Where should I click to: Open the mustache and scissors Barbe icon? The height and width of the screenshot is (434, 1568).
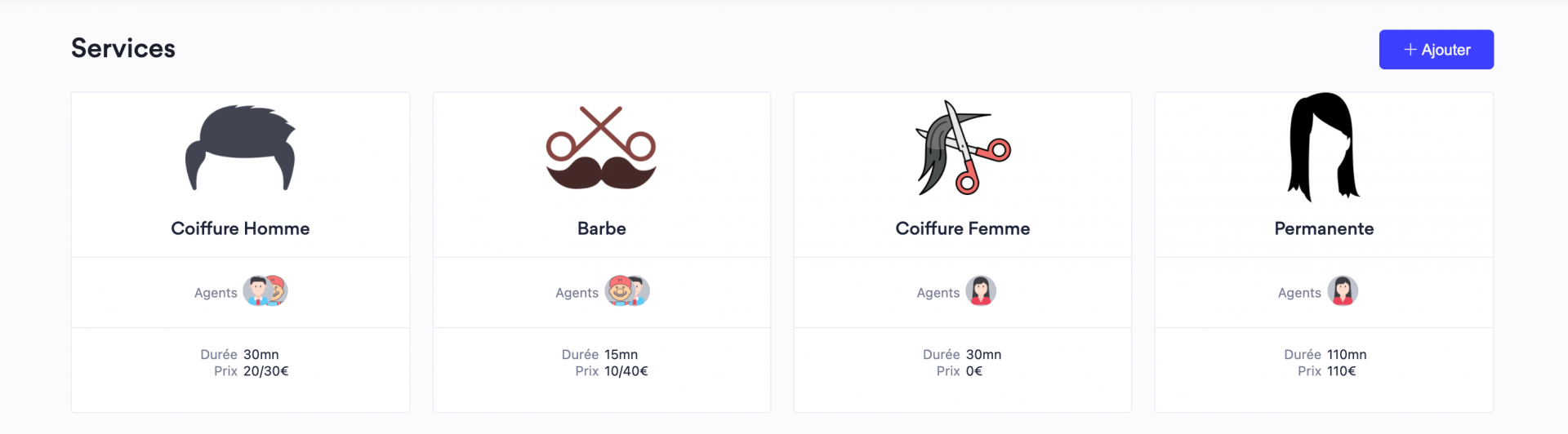601,148
